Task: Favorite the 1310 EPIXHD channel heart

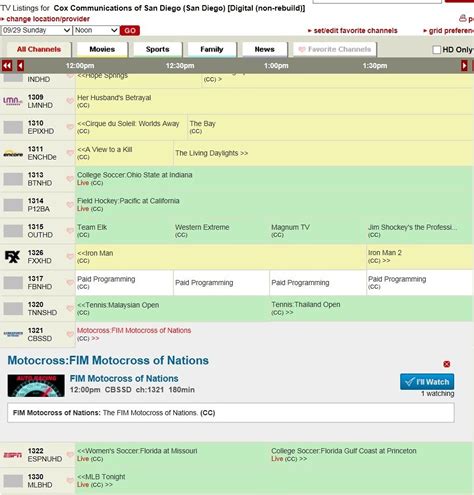Action: coord(70,127)
